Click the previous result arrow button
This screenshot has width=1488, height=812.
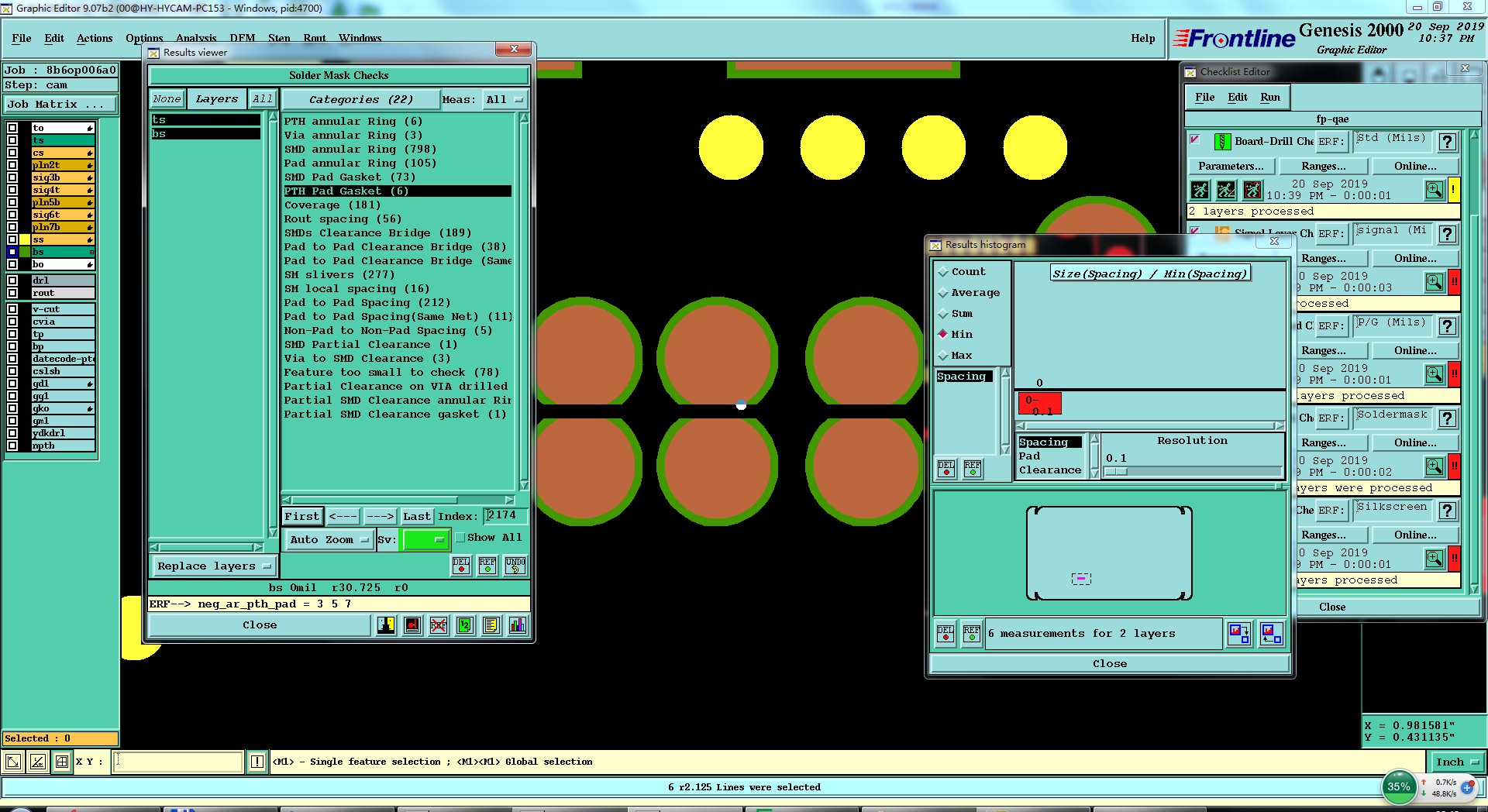343,517
